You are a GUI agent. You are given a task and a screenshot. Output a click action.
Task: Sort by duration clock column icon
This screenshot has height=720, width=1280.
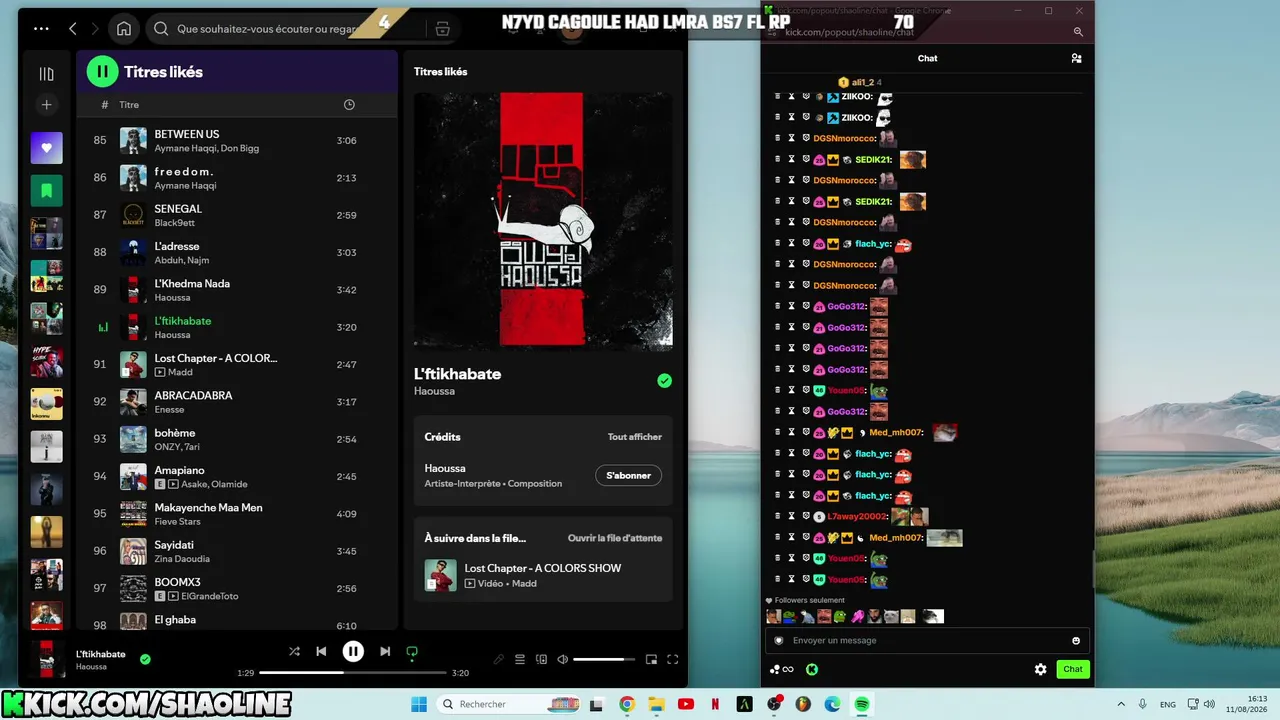349,105
